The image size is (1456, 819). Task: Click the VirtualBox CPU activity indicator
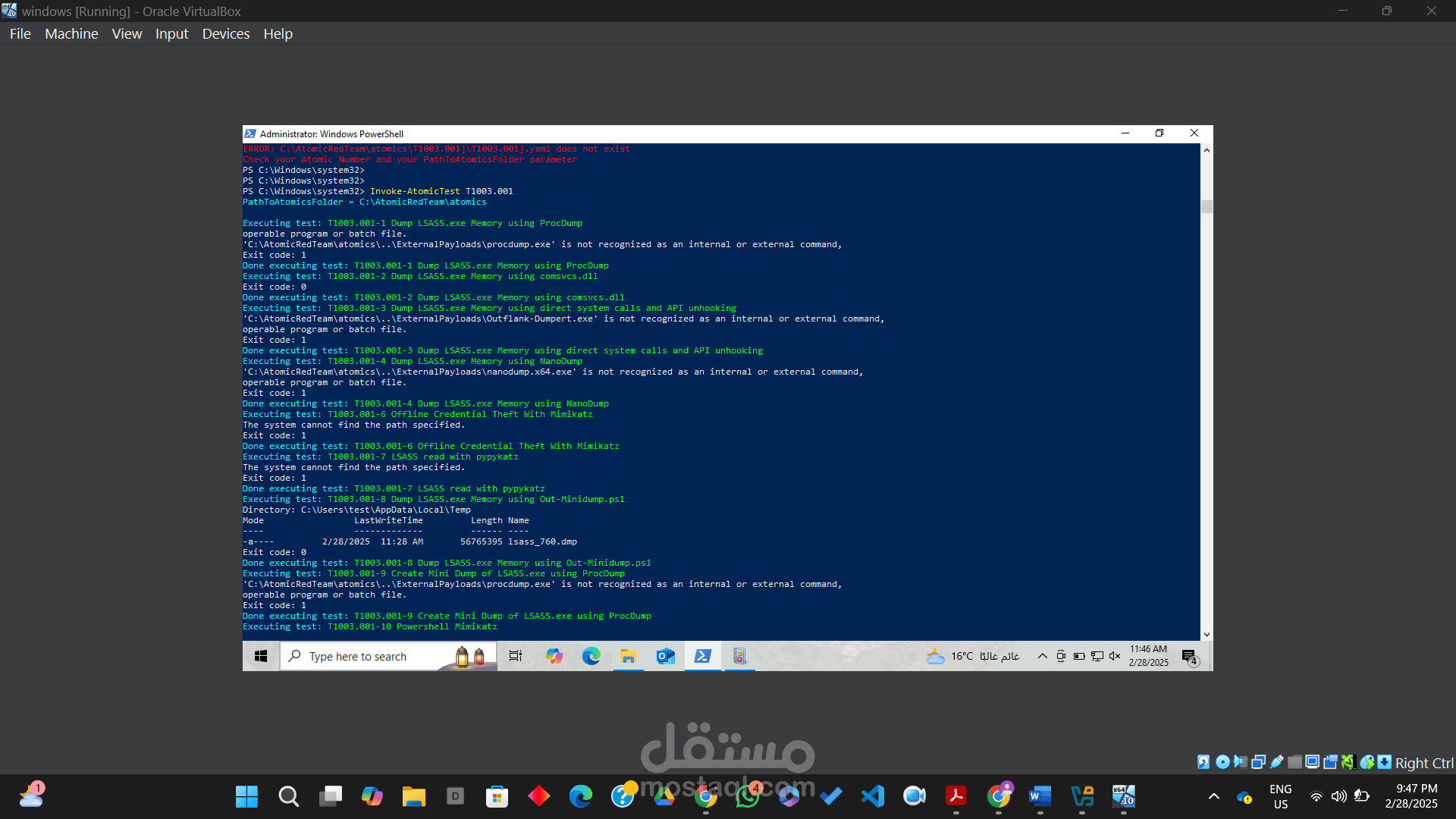click(x=1348, y=762)
